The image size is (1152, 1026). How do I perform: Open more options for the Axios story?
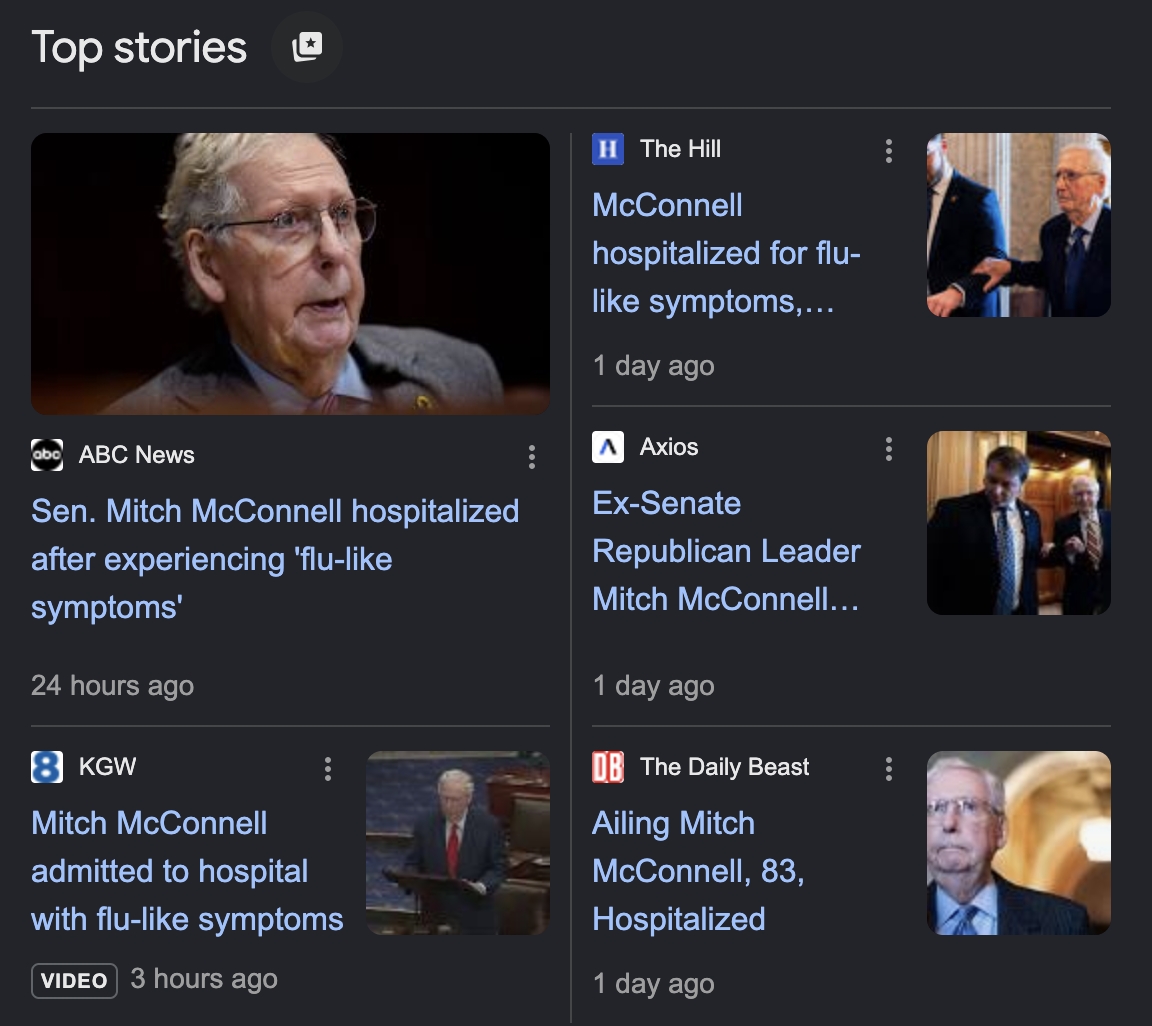(x=888, y=449)
